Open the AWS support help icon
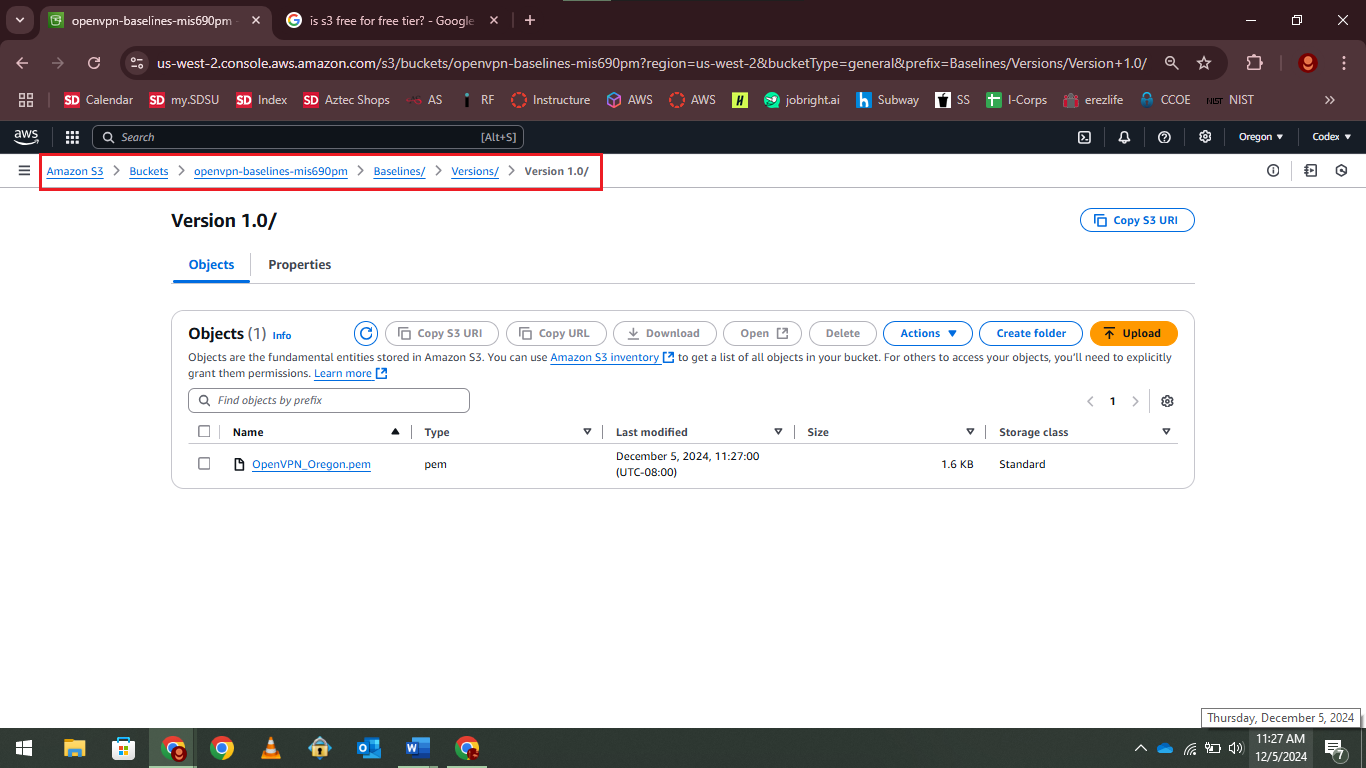 click(1164, 137)
